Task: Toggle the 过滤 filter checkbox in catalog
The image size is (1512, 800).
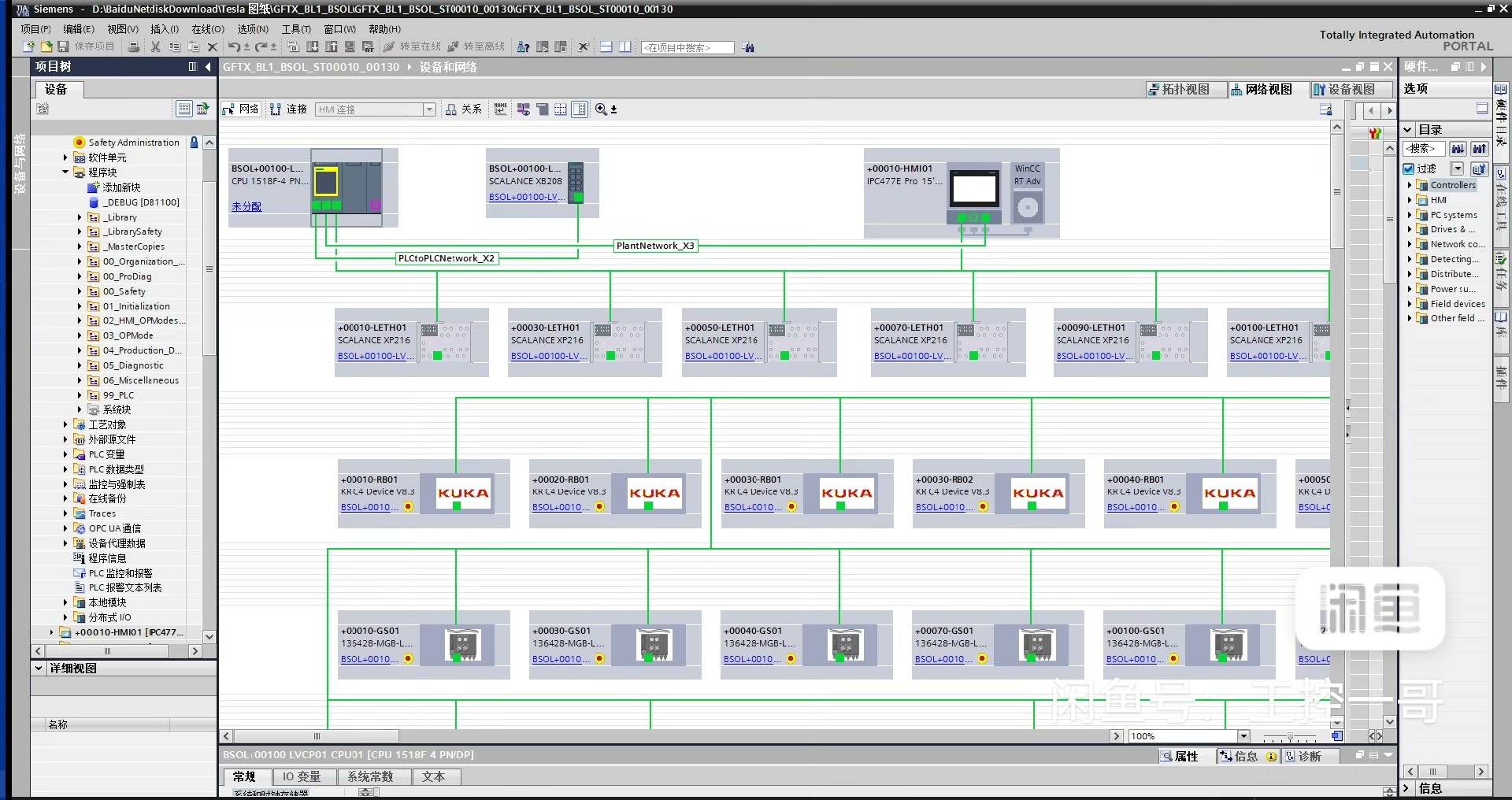Action: click(x=1409, y=169)
